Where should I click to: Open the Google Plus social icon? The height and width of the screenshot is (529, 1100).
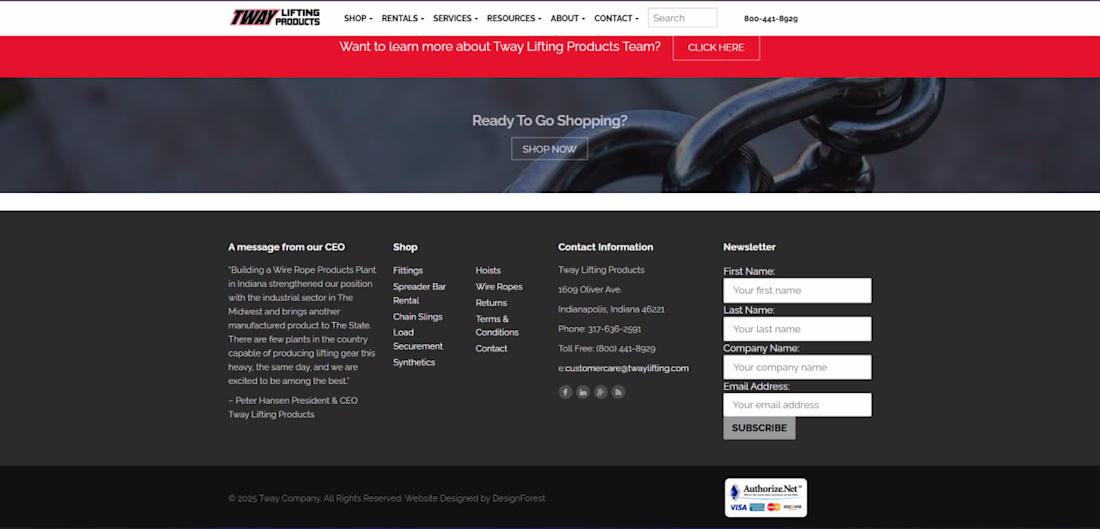click(x=601, y=392)
